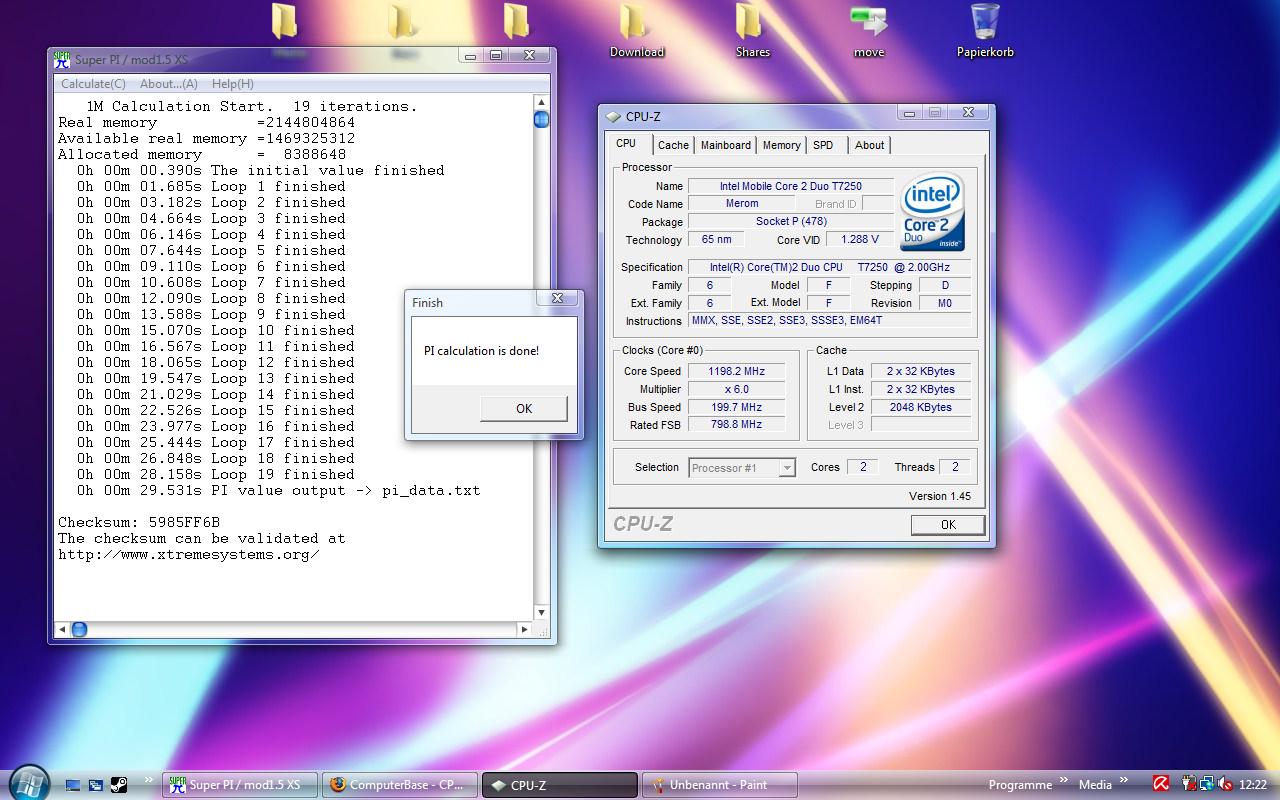1280x800 pixels.
Task: Click the Switch between windows quick launch icon
Action: 95,785
